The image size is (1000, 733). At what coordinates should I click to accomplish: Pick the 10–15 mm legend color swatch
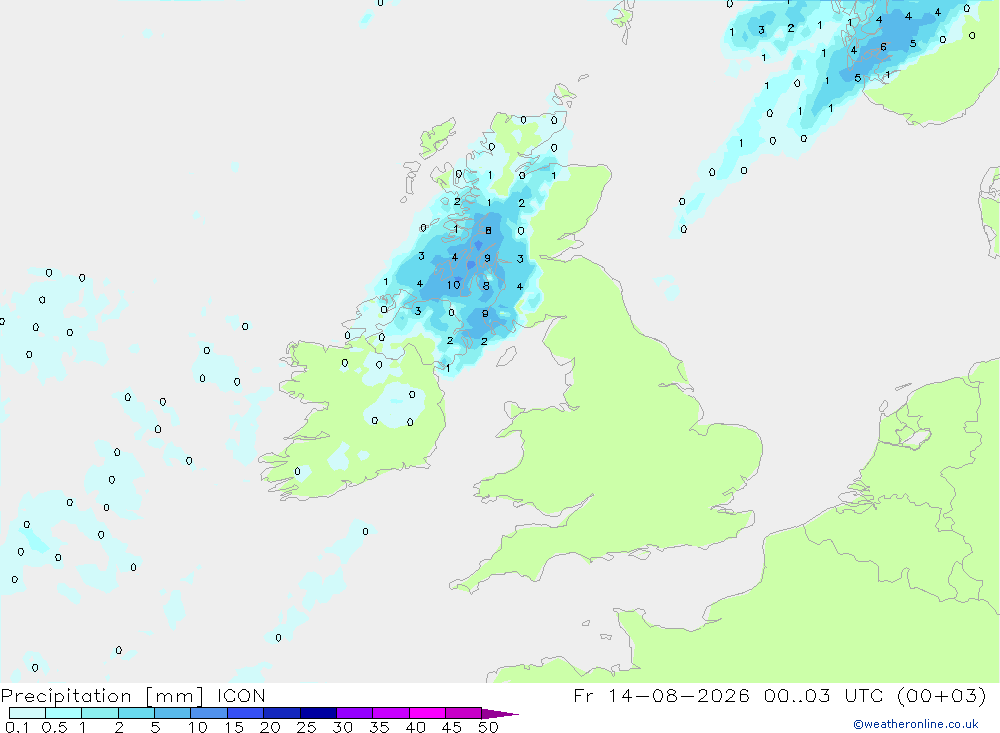(209, 713)
